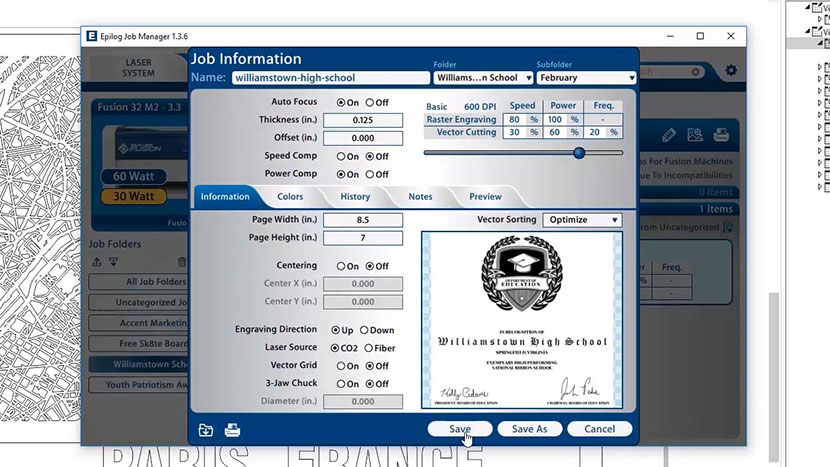Open the Folder dropdown
The width and height of the screenshot is (830, 467).
point(480,78)
